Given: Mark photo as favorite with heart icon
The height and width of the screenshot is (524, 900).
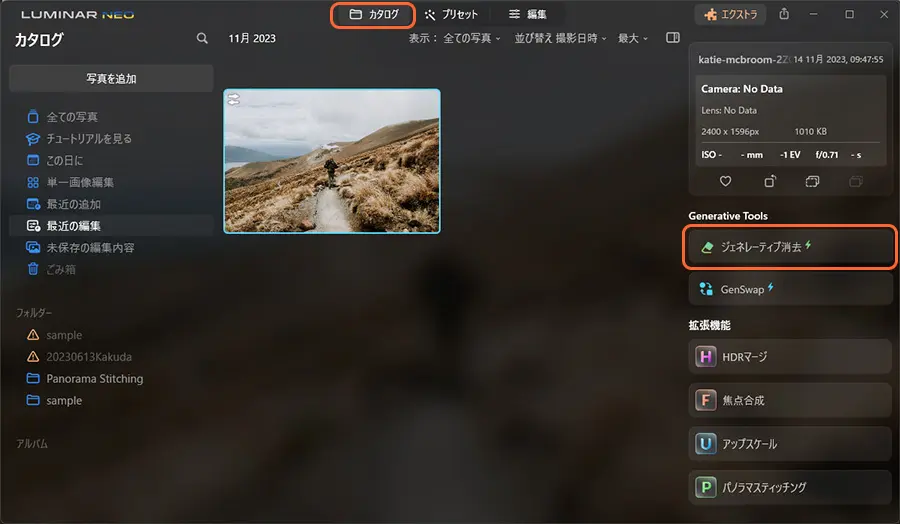Looking at the screenshot, I should point(726,181).
